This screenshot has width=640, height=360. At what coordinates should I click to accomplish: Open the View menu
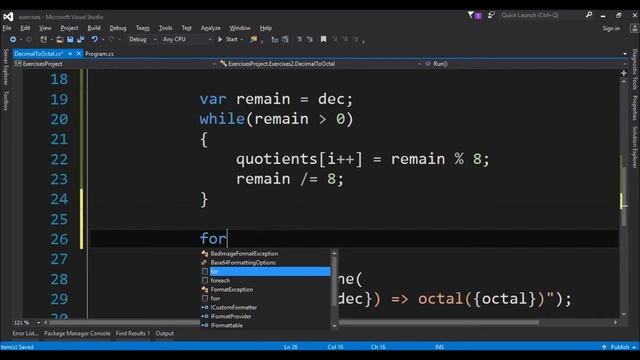(45, 28)
